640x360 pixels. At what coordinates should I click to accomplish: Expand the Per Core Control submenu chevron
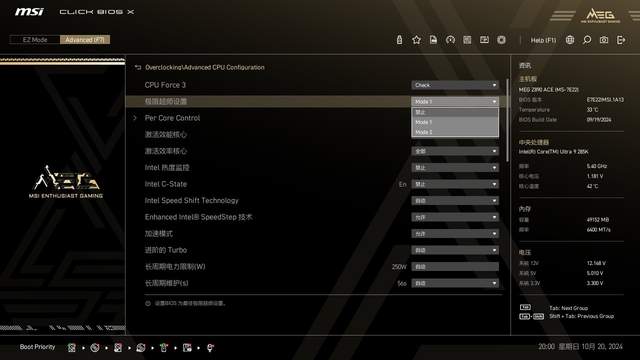point(135,118)
